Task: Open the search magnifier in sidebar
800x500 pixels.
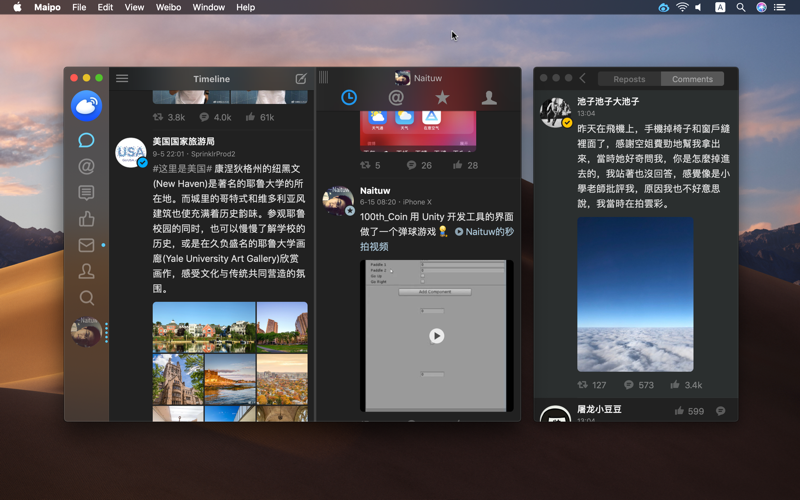Action: click(86, 297)
